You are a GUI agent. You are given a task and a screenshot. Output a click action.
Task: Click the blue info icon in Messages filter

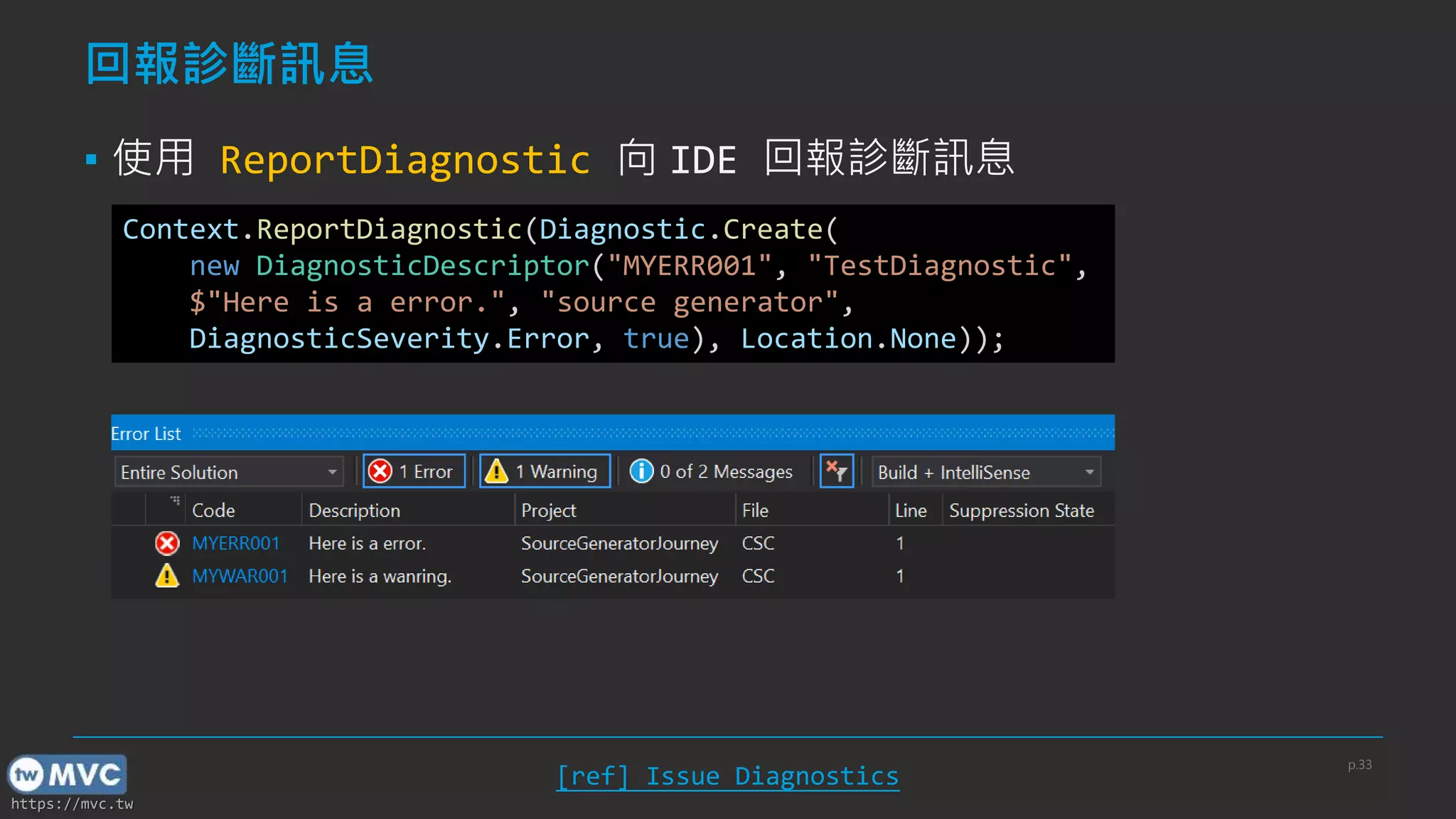click(x=641, y=471)
